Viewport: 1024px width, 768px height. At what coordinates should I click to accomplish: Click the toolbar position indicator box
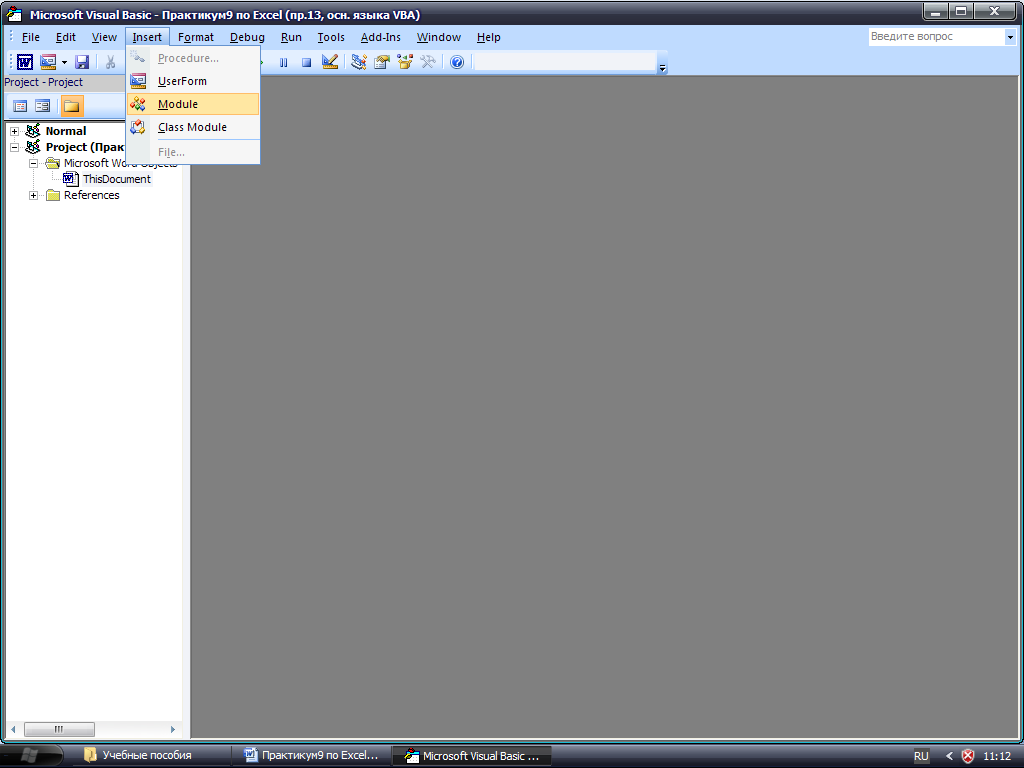(x=565, y=62)
